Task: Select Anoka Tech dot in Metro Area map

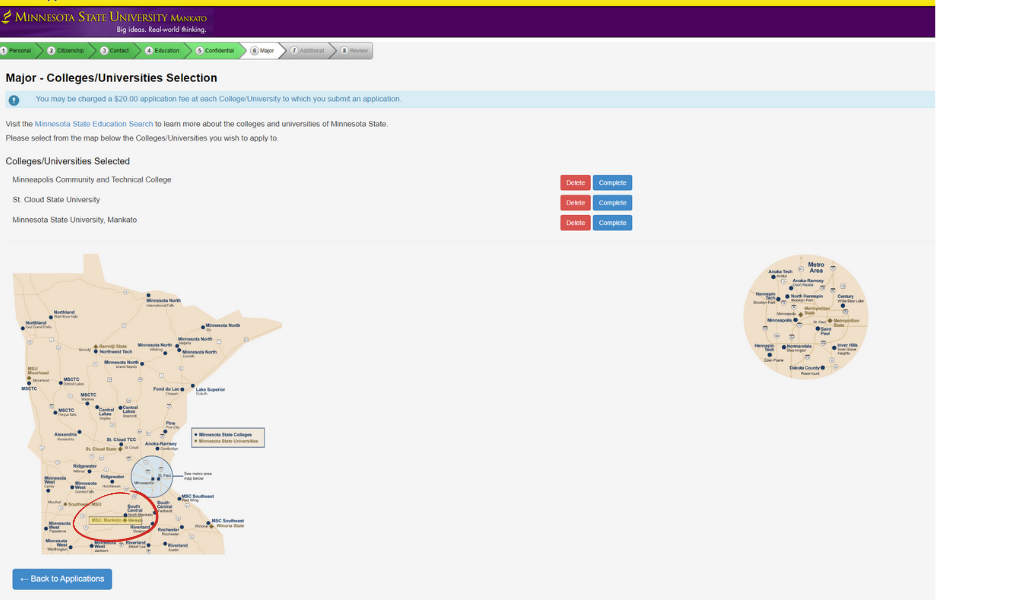Action: pyautogui.click(x=773, y=277)
